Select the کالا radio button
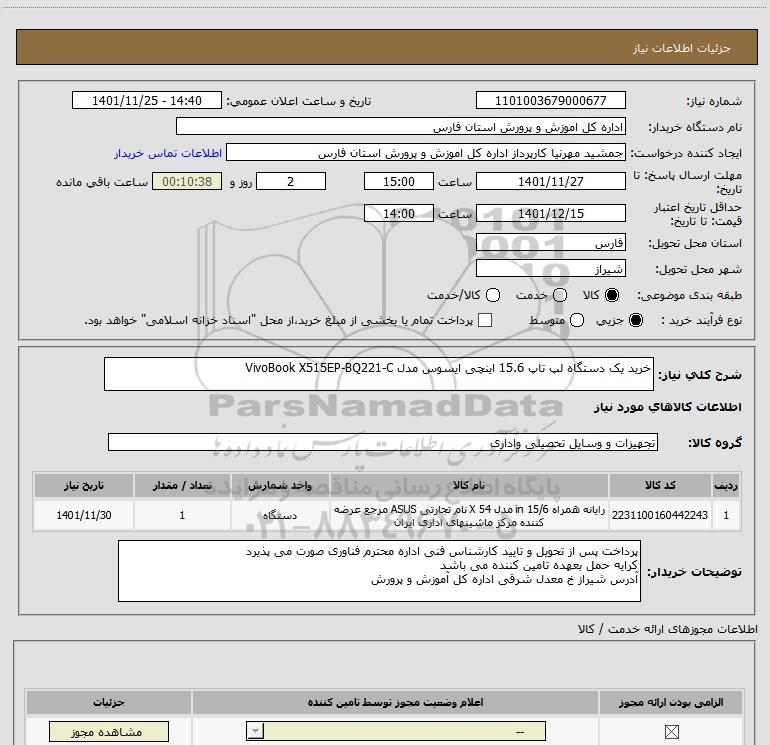The width and height of the screenshot is (770, 745). coord(612,295)
